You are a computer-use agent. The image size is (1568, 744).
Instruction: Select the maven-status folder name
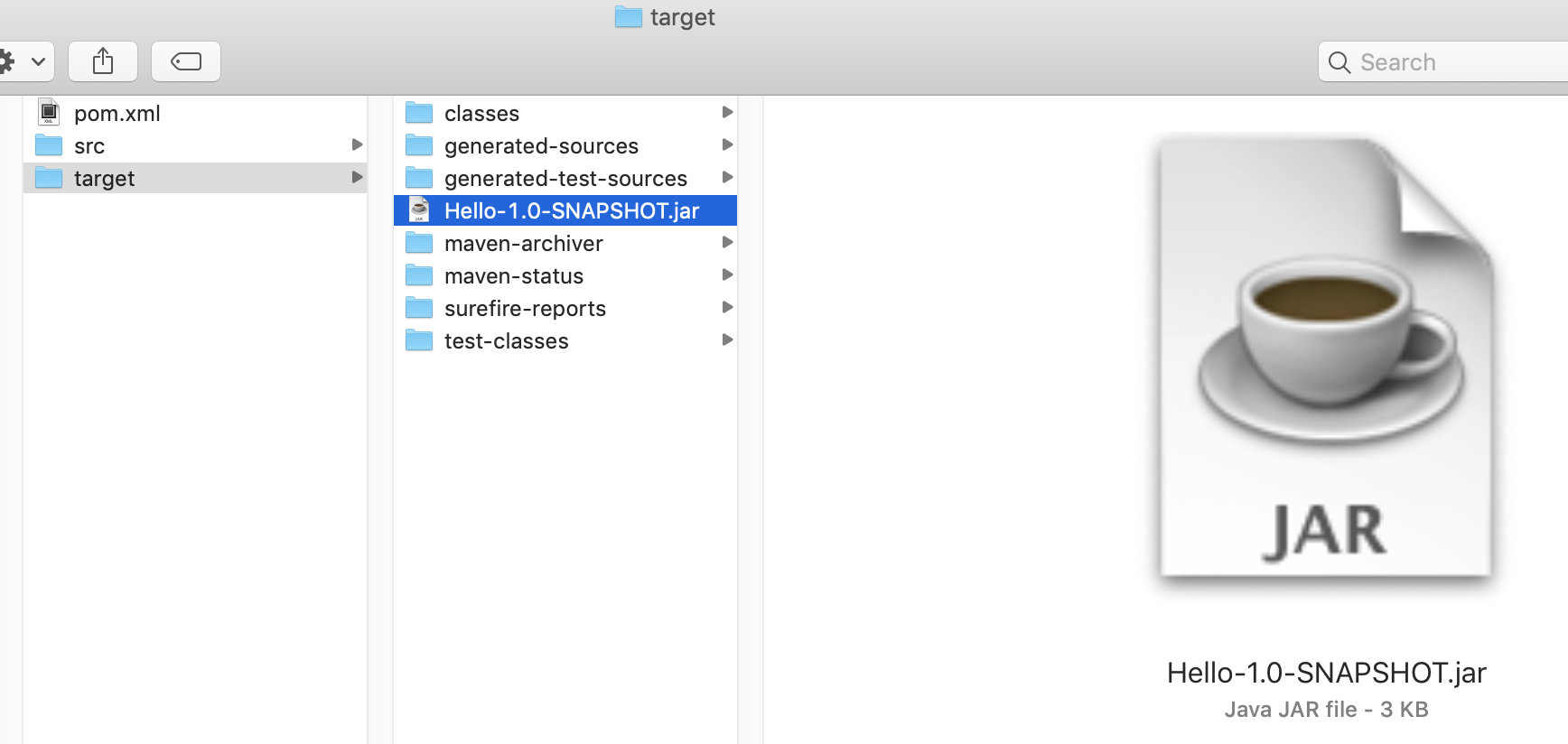point(514,275)
